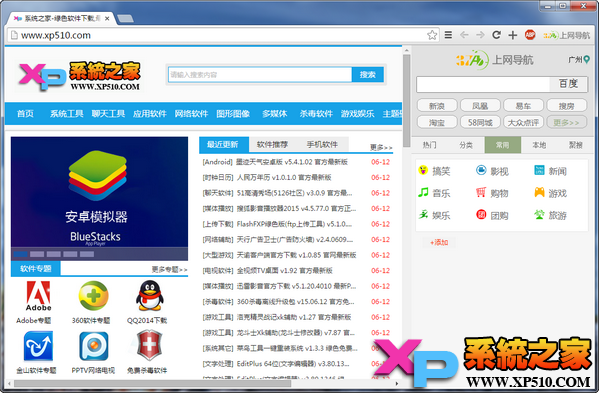Click the +添加 link in sidebar

pyautogui.click(x=439, y=242)
